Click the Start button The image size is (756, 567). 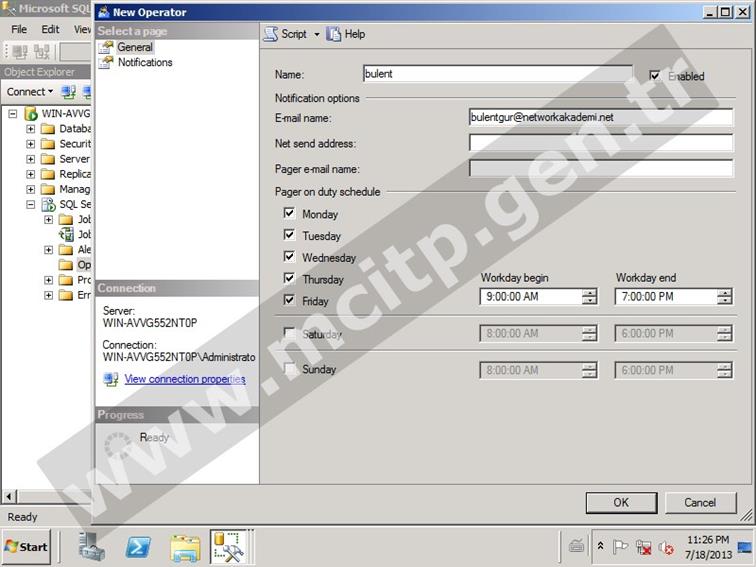click(x=26, y=547)
